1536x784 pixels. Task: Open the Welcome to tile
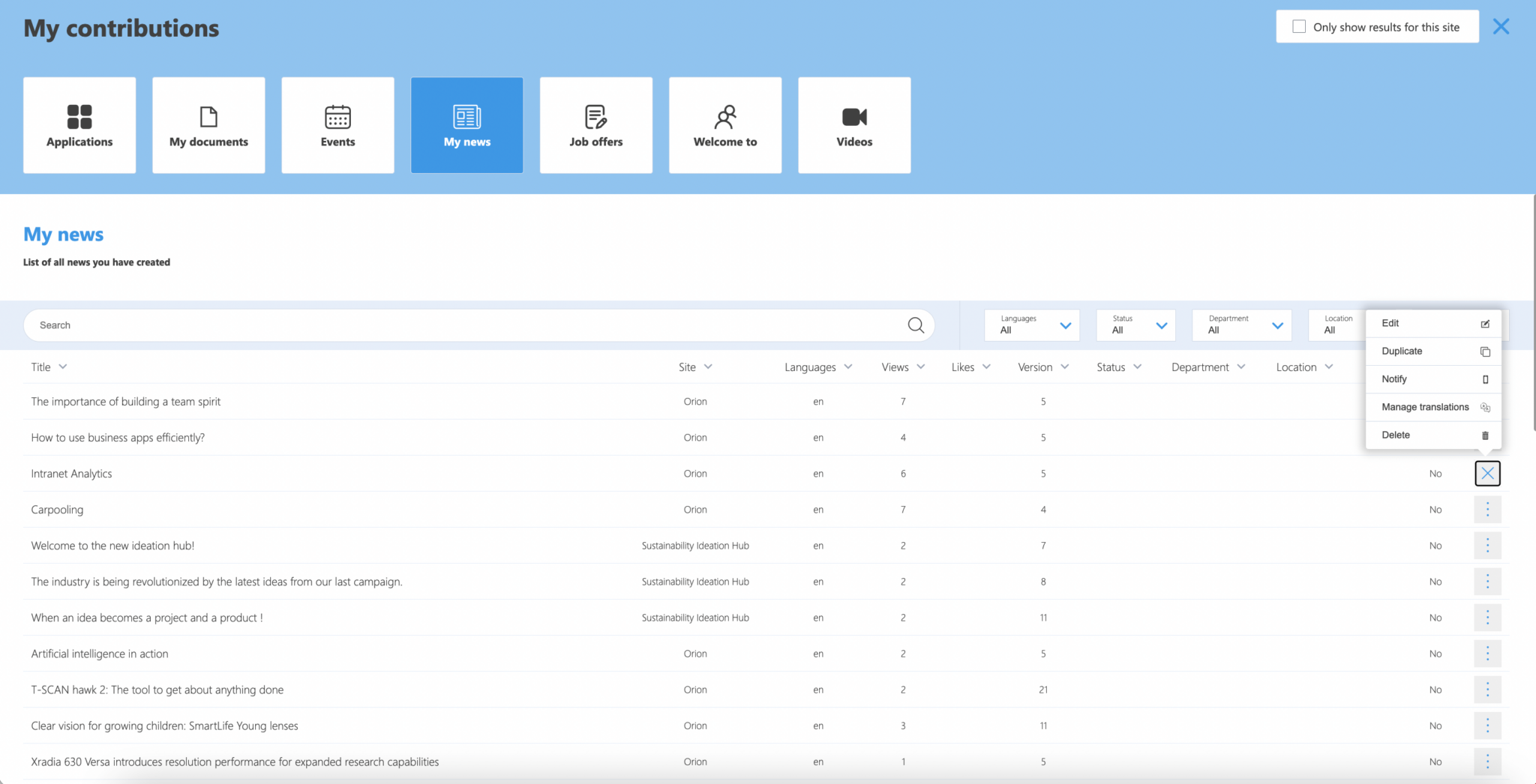pyautogui.click(x=724, y=124)
